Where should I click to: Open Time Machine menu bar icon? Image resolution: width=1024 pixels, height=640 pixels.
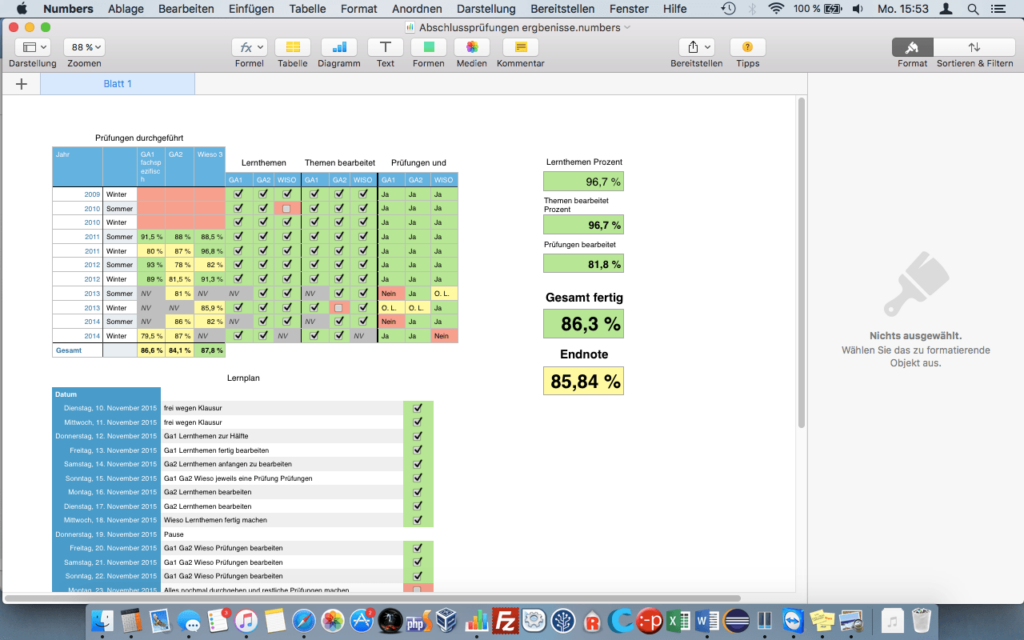[728, 9]
